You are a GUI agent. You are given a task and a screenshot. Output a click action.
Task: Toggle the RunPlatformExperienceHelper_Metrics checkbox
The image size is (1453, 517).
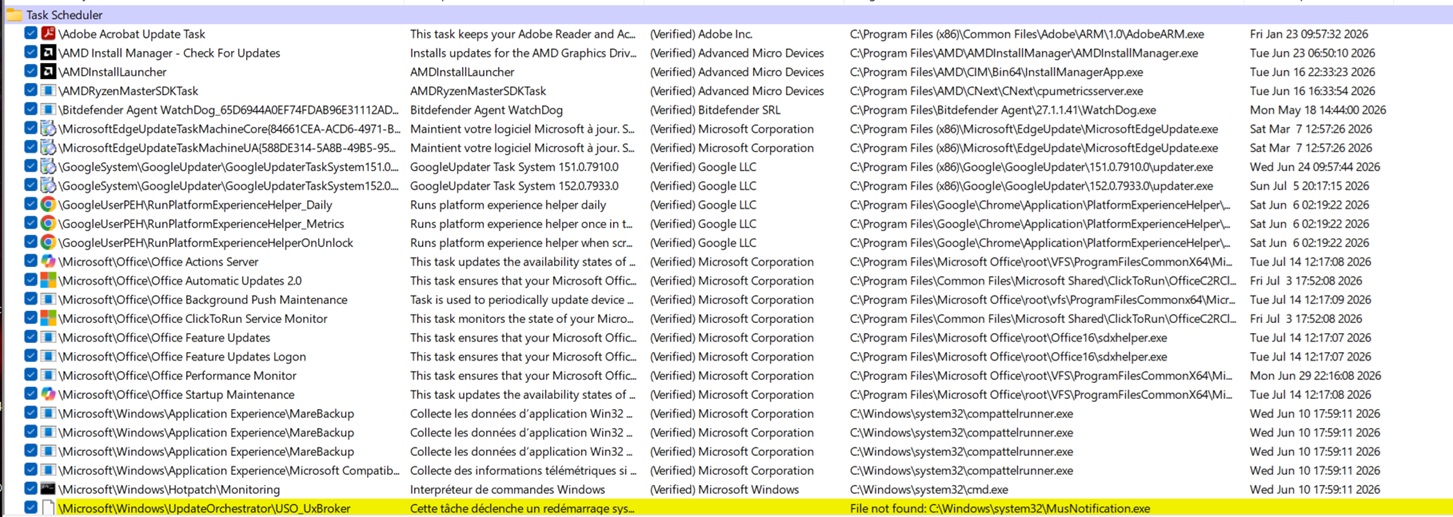point(31,224)
